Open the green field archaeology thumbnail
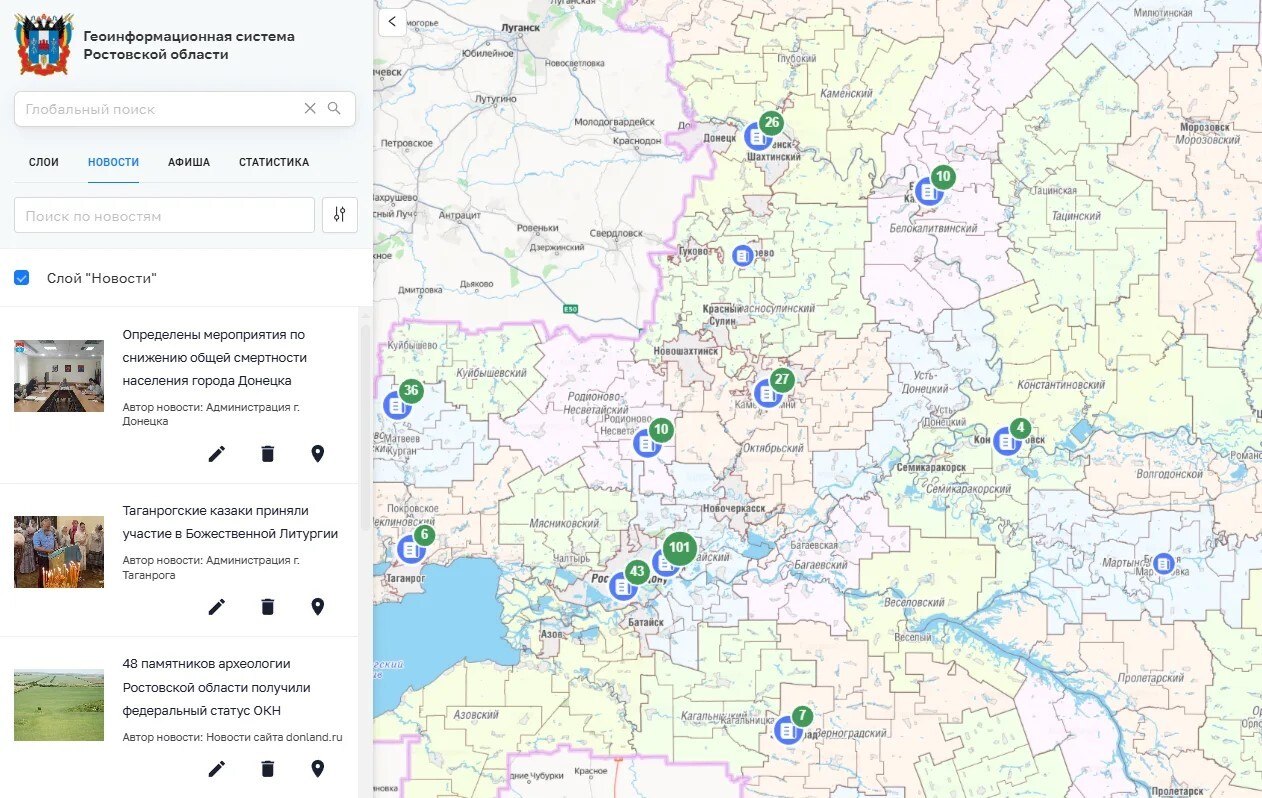This screenshot has width=1262, height=798. point(59,705)
